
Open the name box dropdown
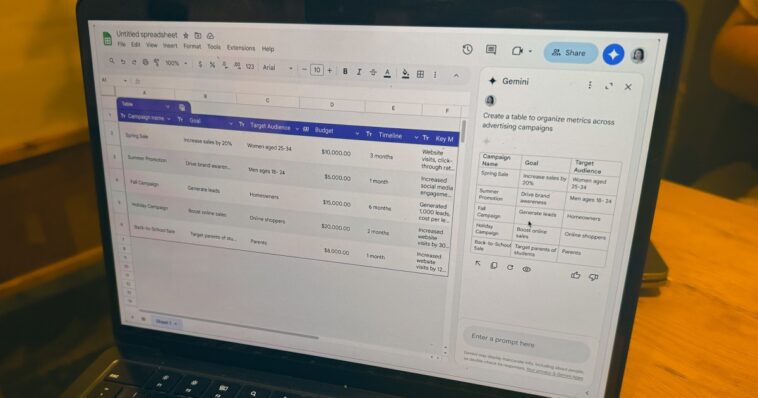(125, 81)
